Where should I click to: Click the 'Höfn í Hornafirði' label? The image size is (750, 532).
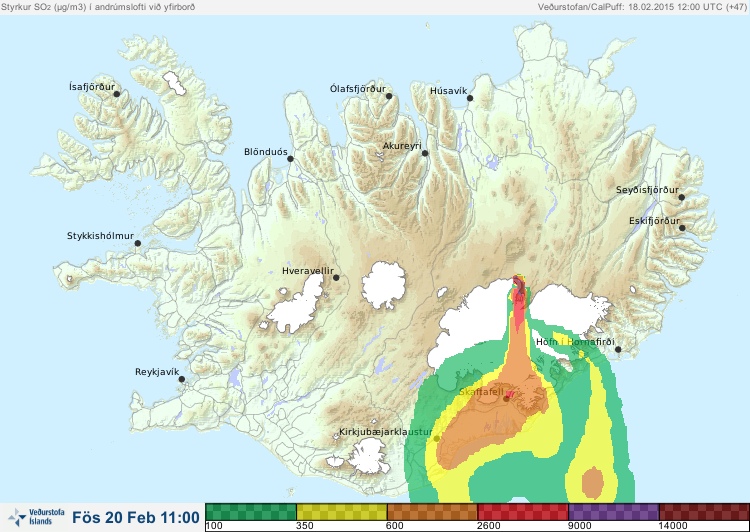click(575, 342)
